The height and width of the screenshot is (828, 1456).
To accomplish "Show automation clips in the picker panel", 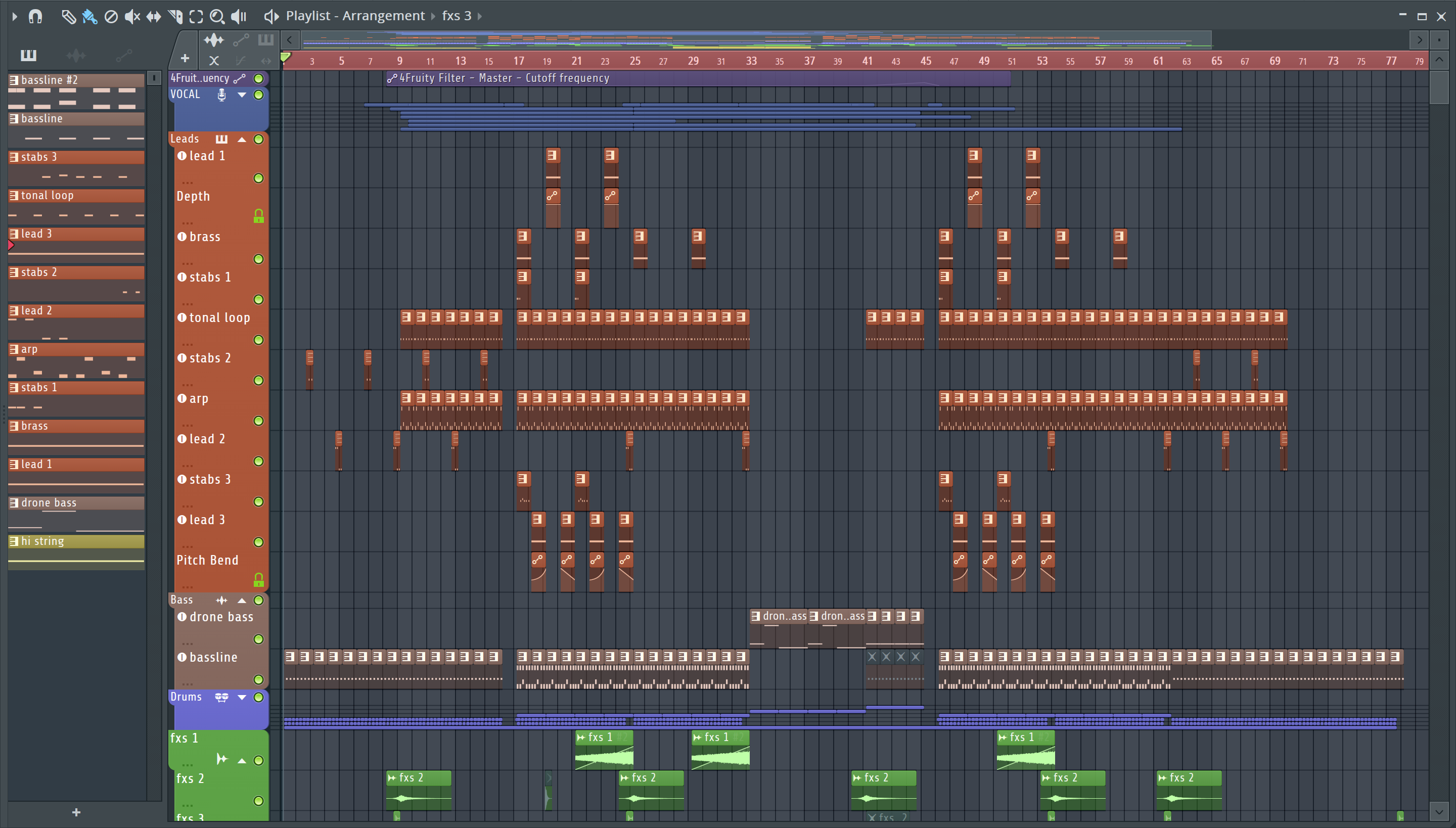I will click(x=123, y=55).
